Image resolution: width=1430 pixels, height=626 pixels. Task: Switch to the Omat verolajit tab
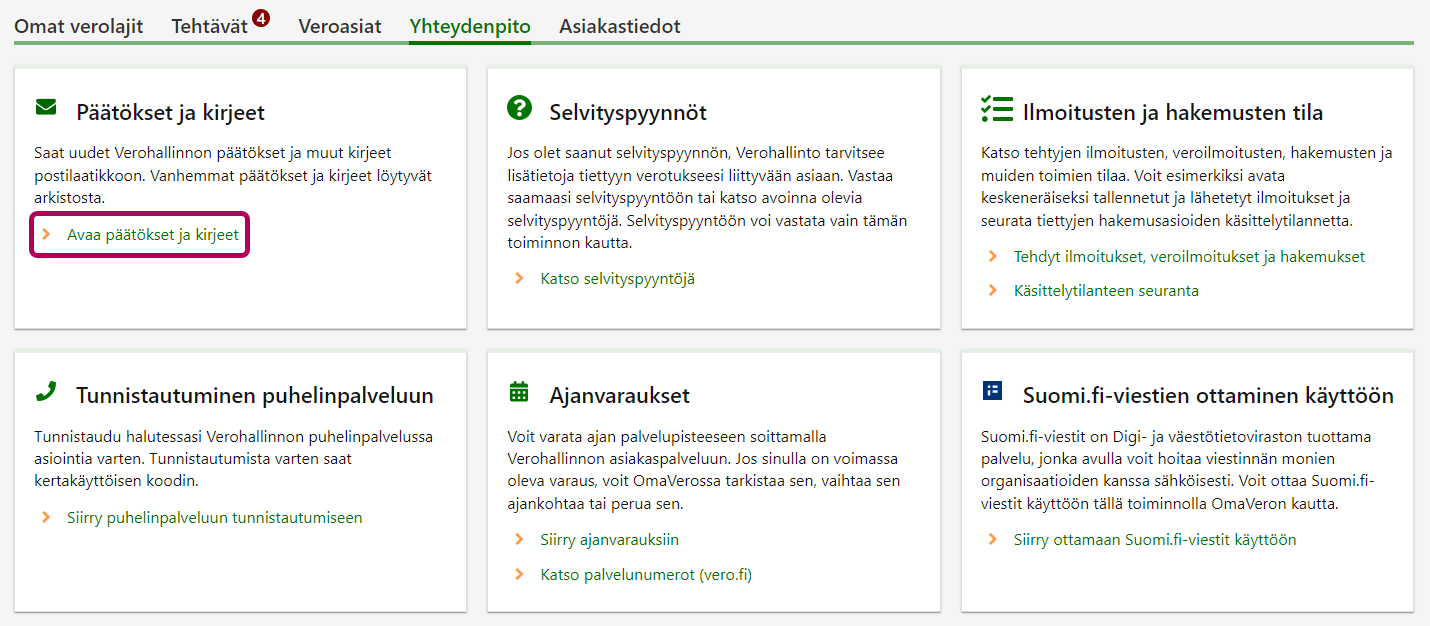pyautogui.click(x=78, y=27)
